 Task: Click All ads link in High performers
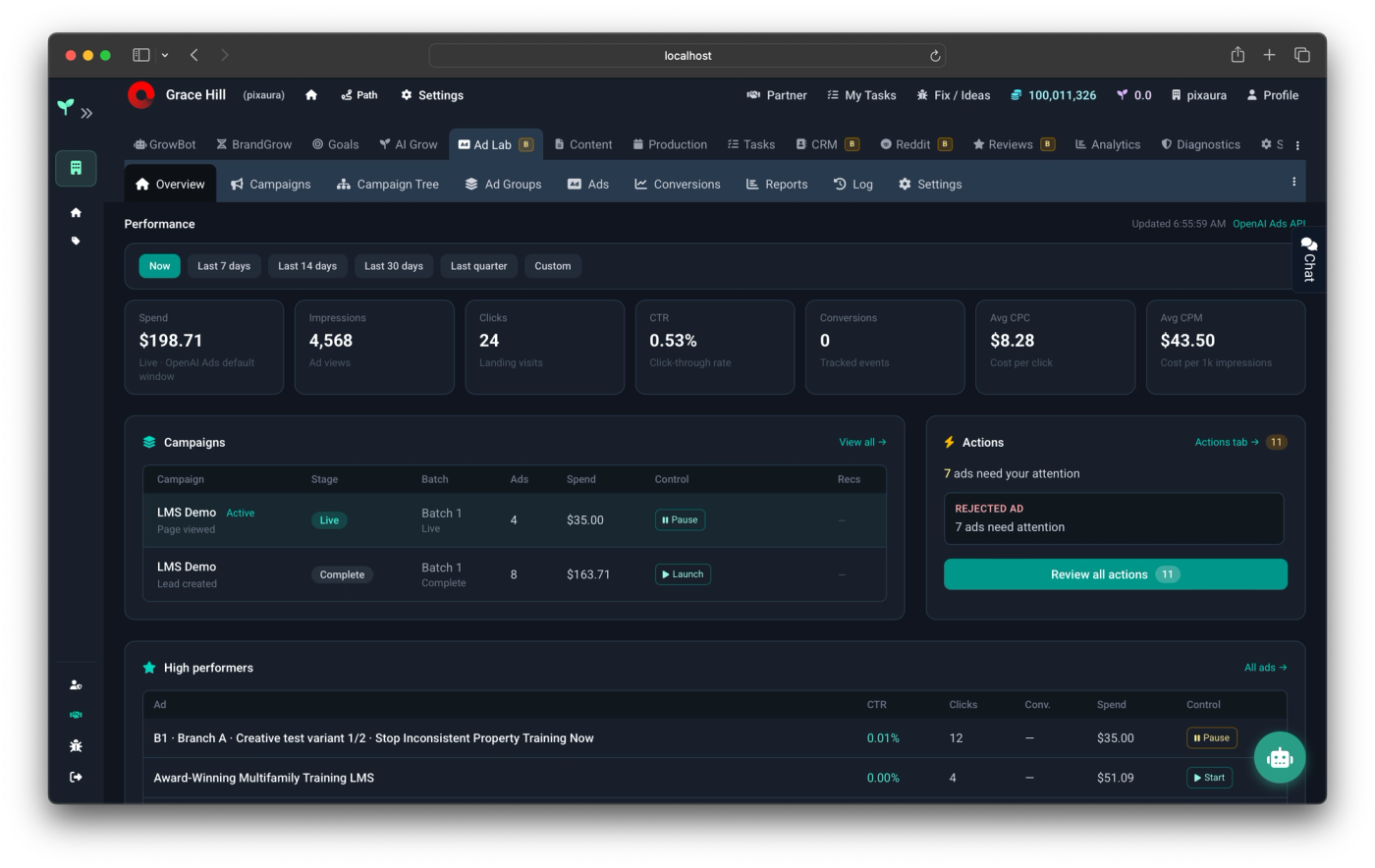[x=1265, y=668]
